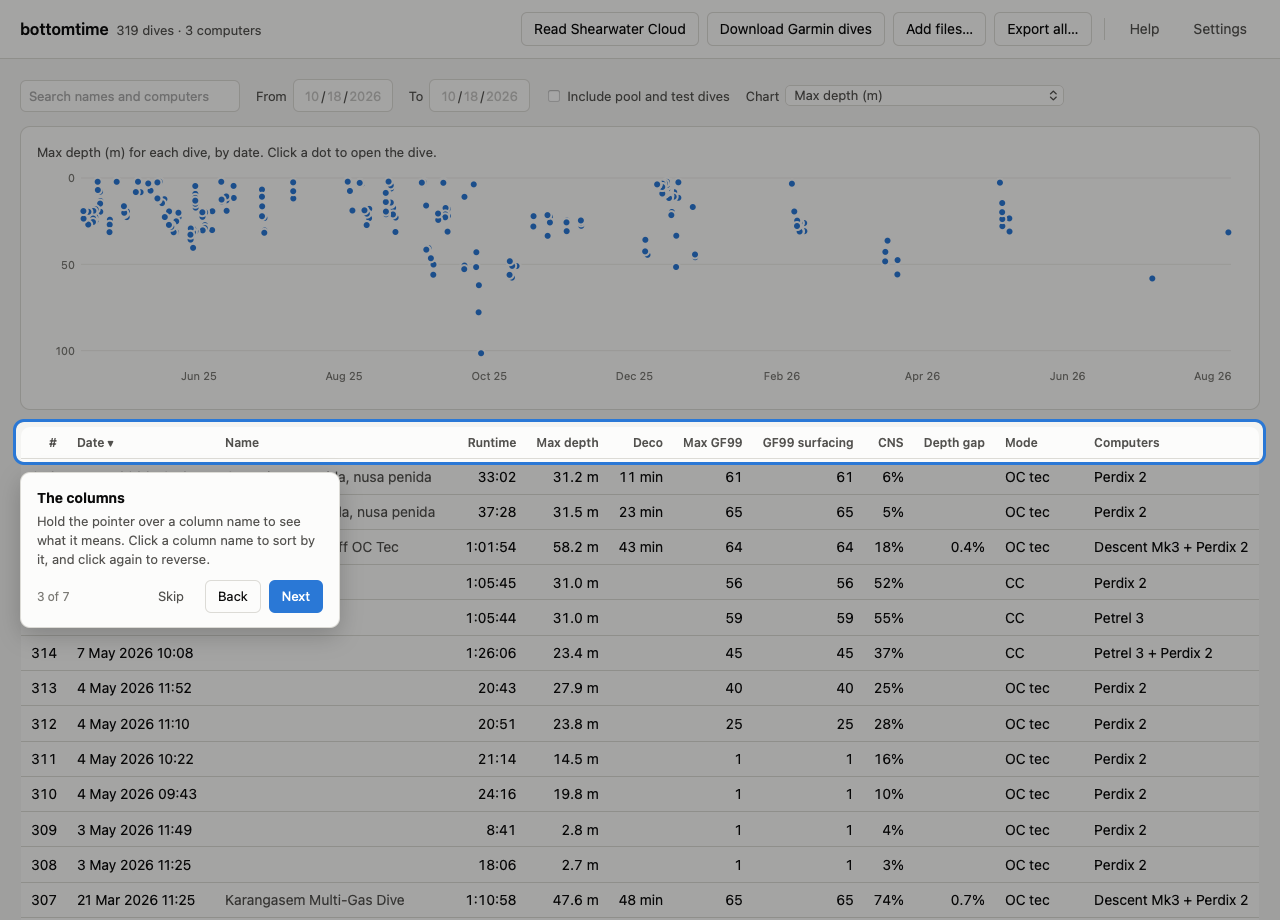The width and height of the screenshot is (1280, 920).
Task: Open the chart dot at 100 m depth
Action: click(x=481, y=353)
